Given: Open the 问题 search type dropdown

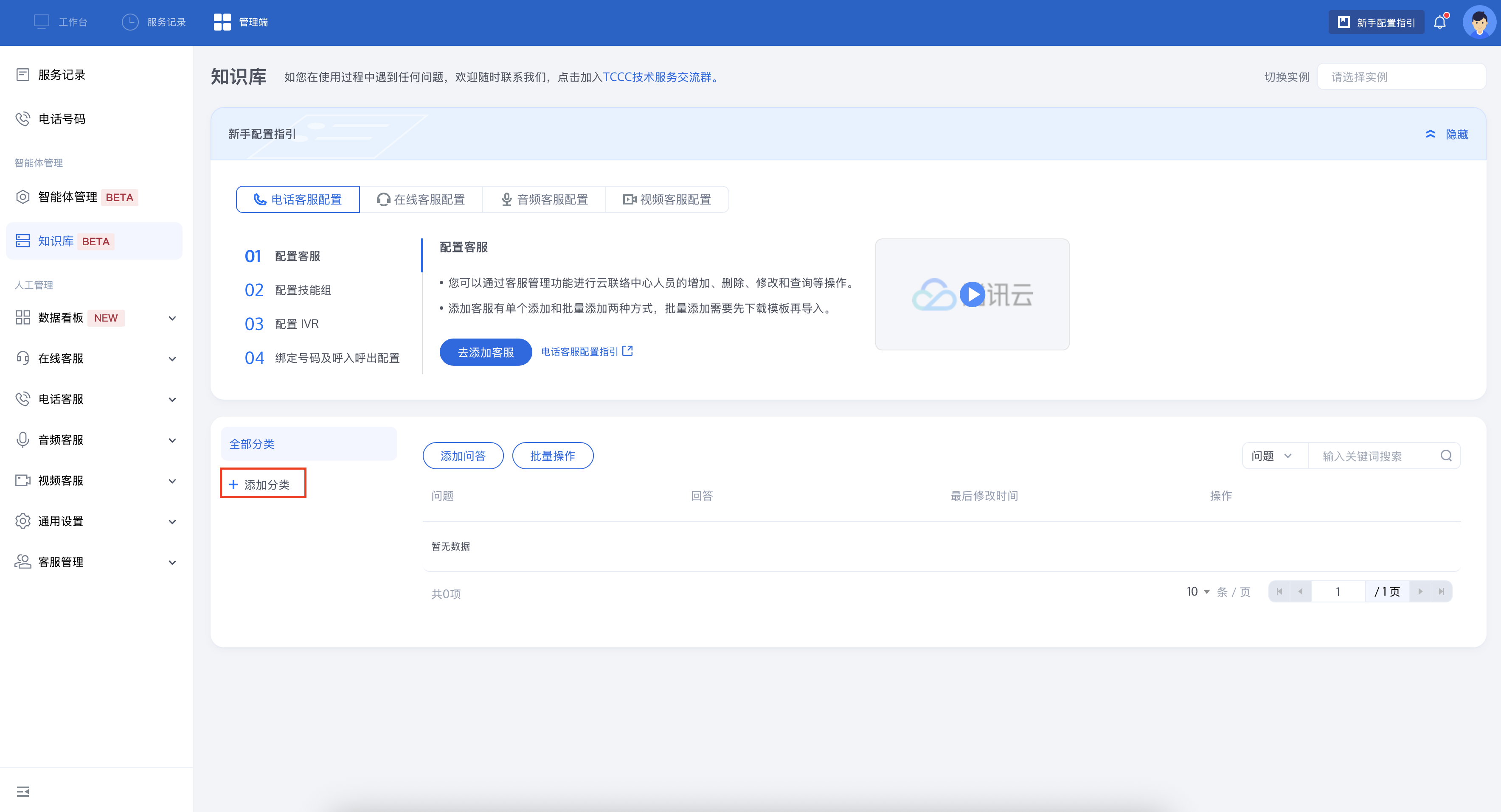Looking at the screenshot, I should click(x=1272, y=456).
